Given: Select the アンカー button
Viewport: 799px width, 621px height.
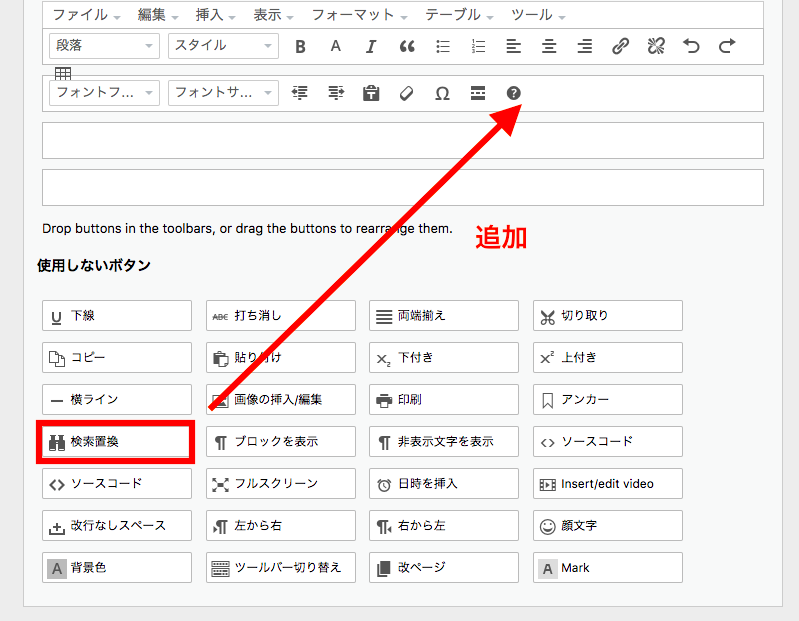Looking at the screenshot, I should [608, 399].
